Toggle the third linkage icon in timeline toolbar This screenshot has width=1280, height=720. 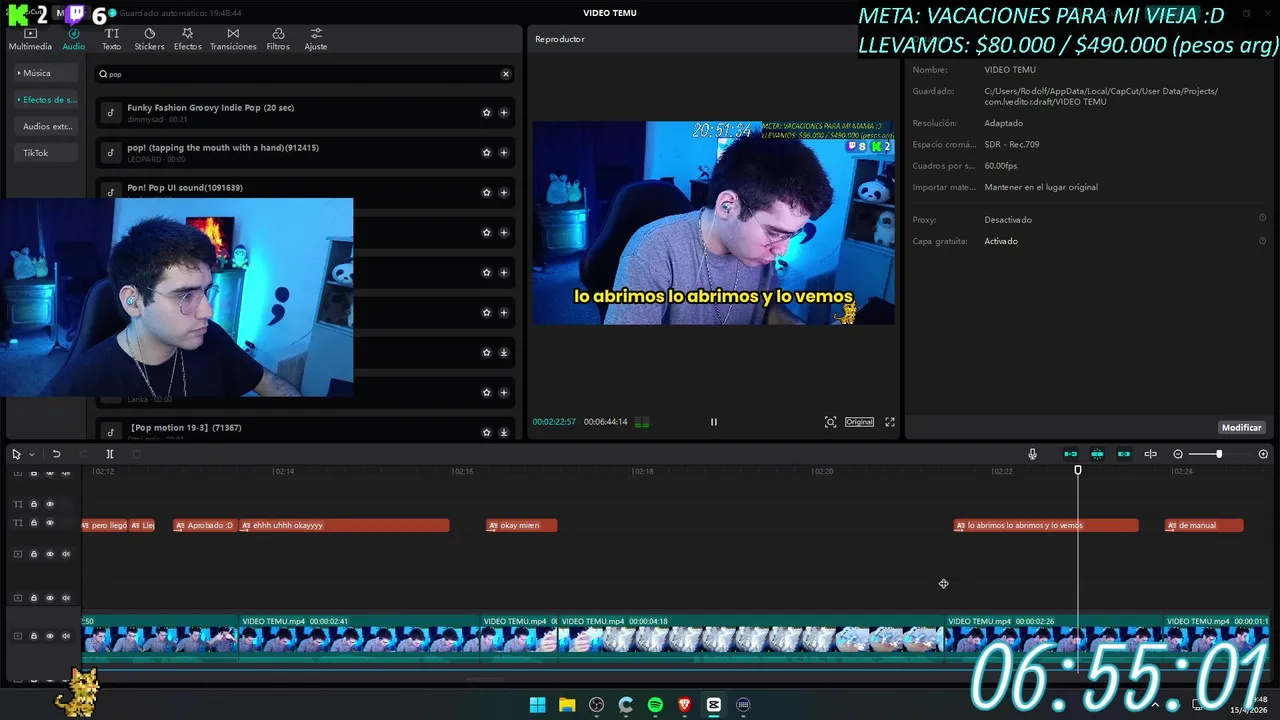pos(1124,454)
